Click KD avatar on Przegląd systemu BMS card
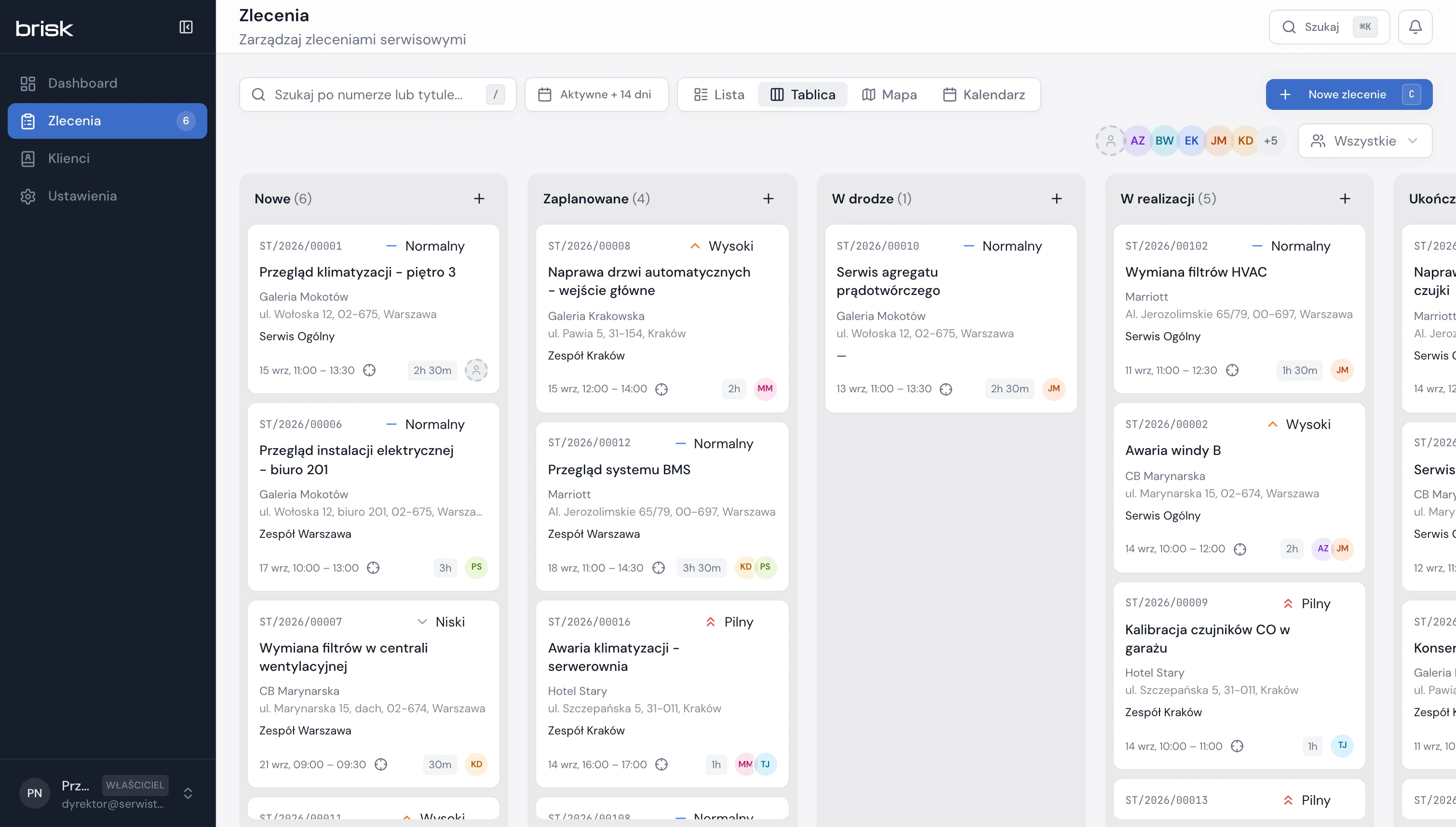This screenshot has height=827, width=1456. coord(745,567)
